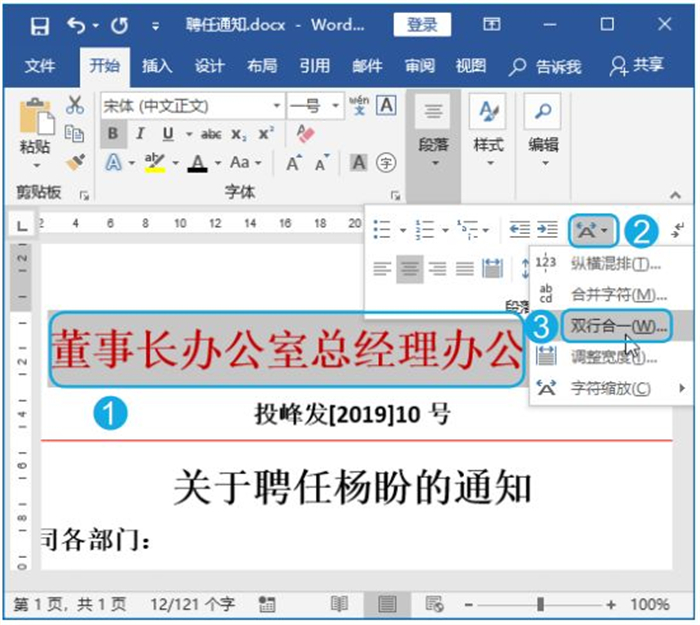Toggle Bold formatting
The width and height of the screenshot is (700, 625).
[x=113, y=134]
